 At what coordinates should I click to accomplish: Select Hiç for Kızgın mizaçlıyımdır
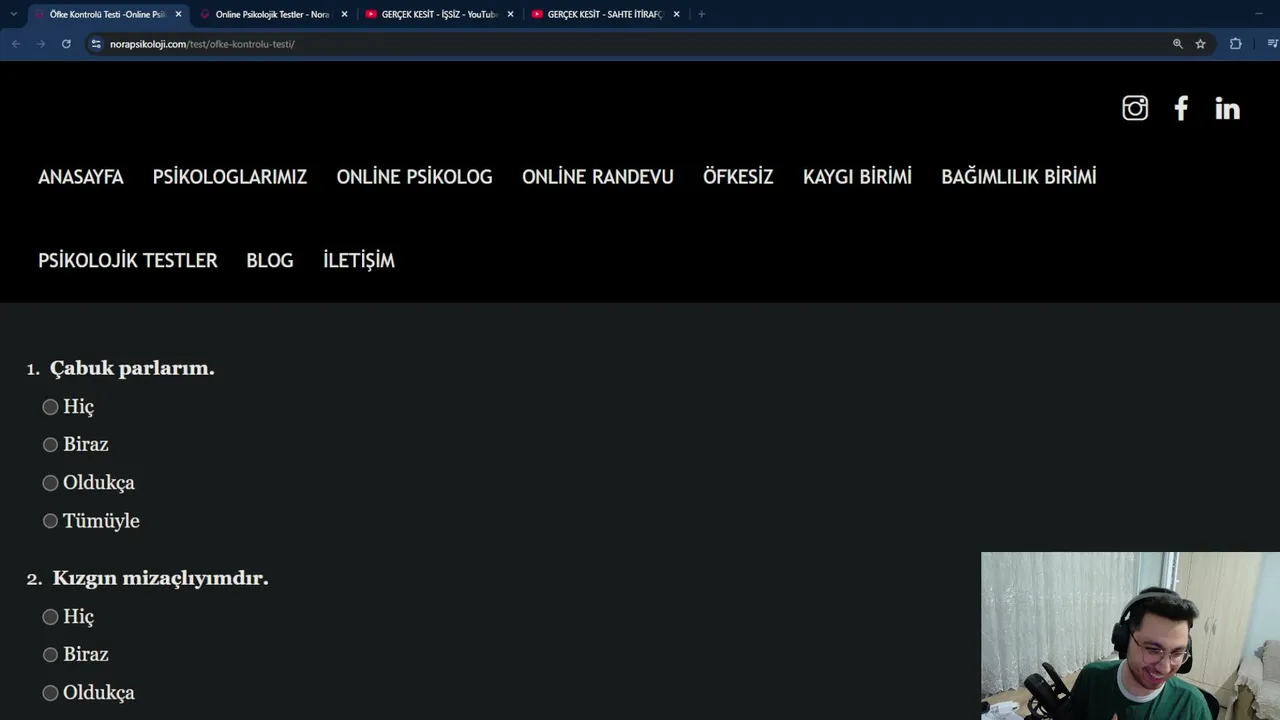[x=50, y=617]
